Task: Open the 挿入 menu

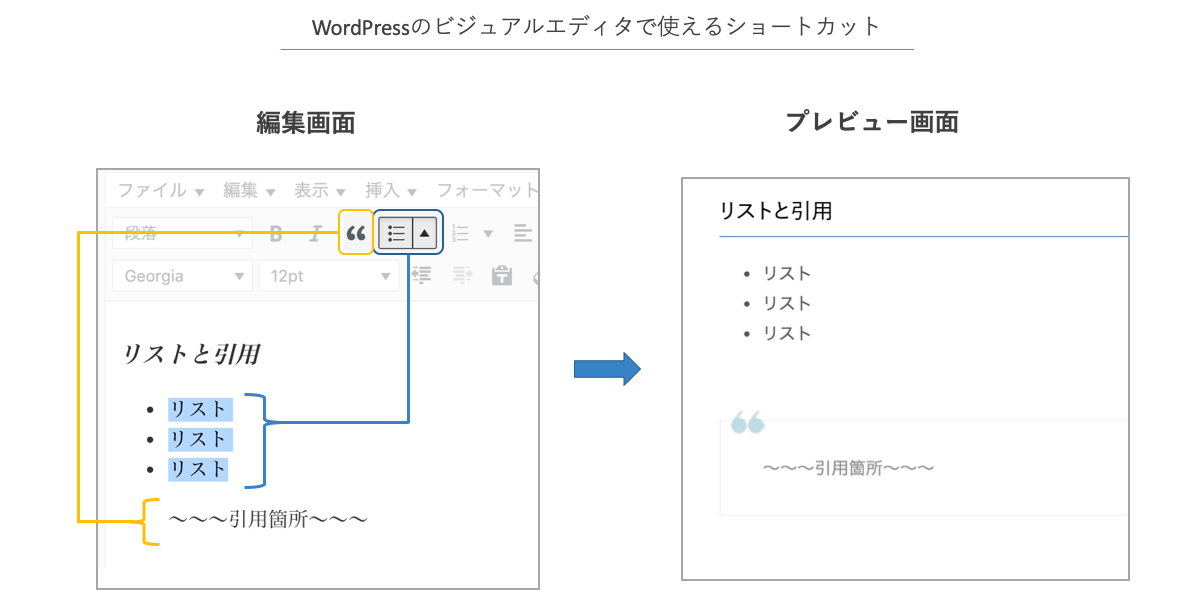Action: tap(390, 190)
